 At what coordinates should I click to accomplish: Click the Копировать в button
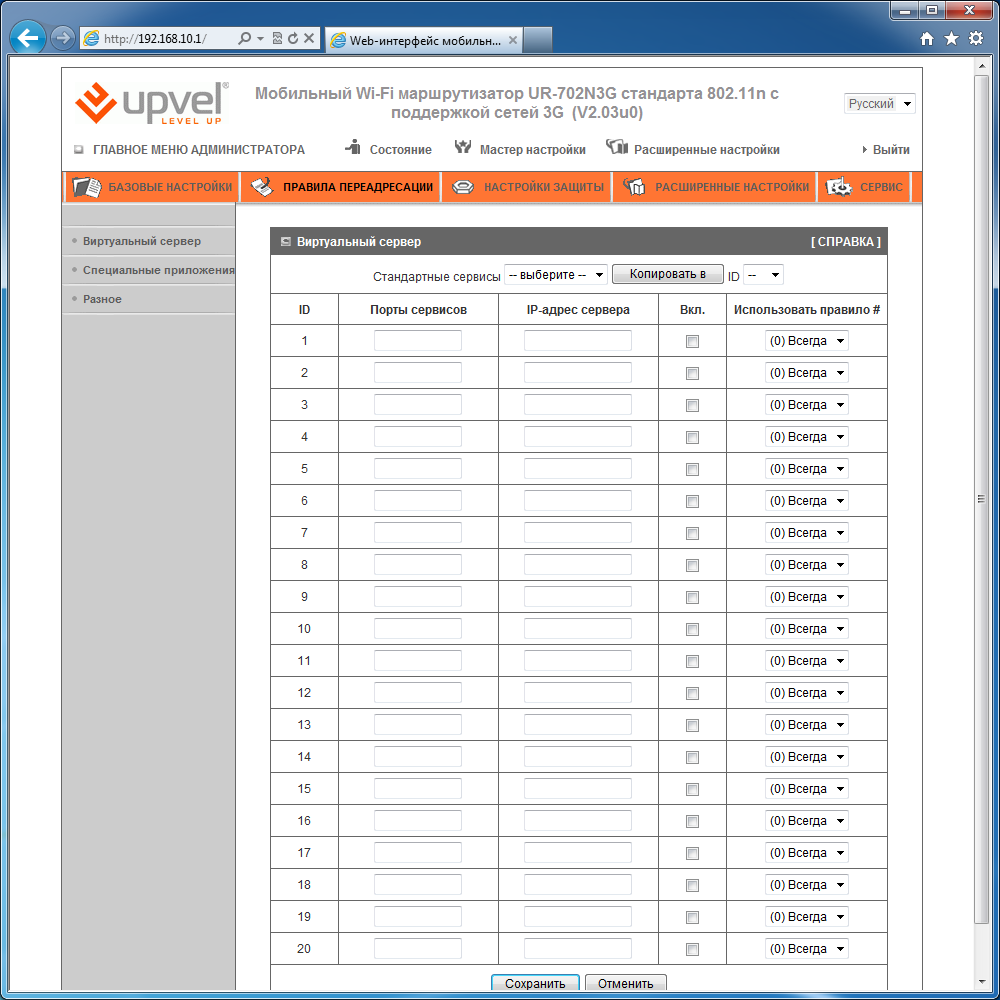[668, 274]
